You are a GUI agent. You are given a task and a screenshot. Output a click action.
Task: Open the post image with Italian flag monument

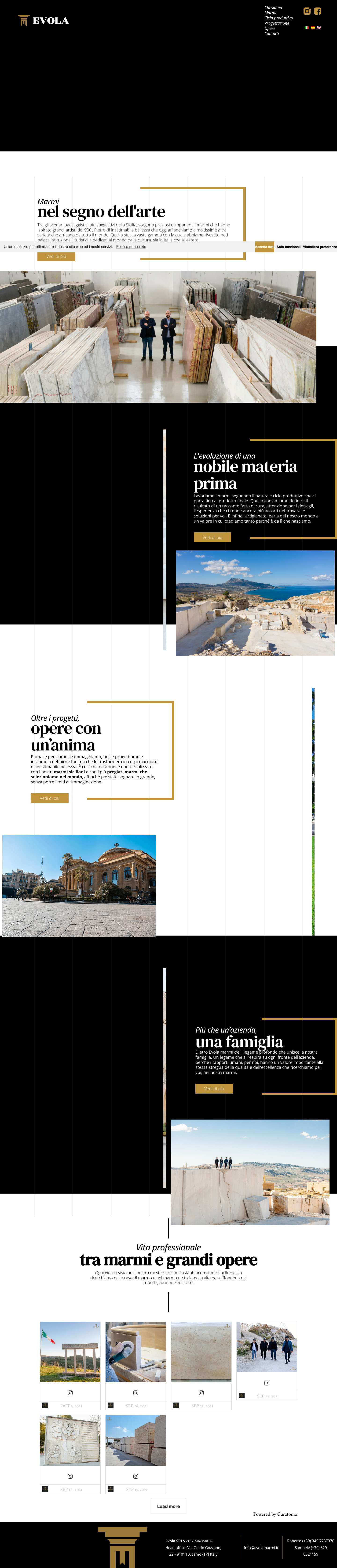coord(70,1351)
